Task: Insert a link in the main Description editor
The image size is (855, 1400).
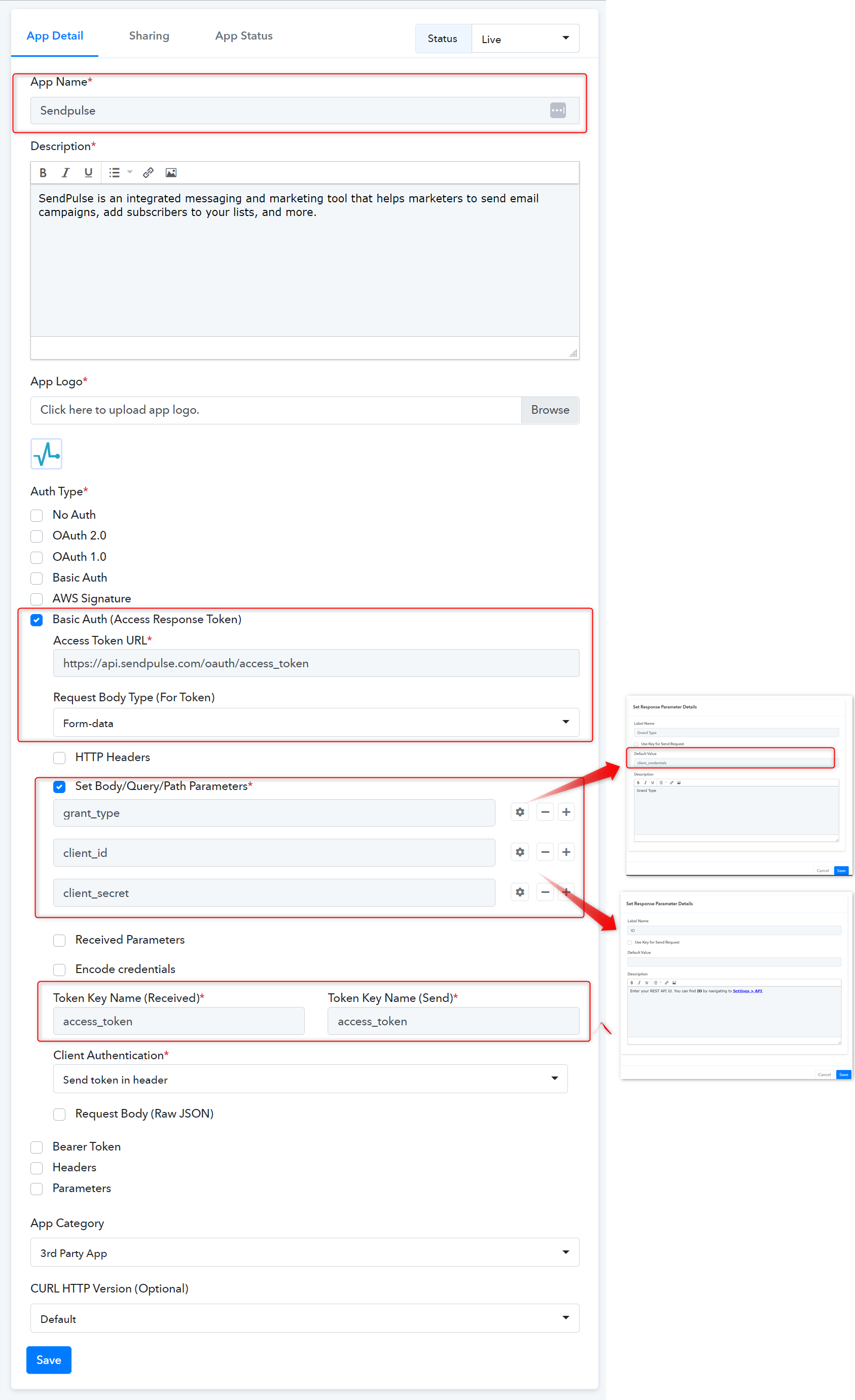Action: click(x=148, y=173)
